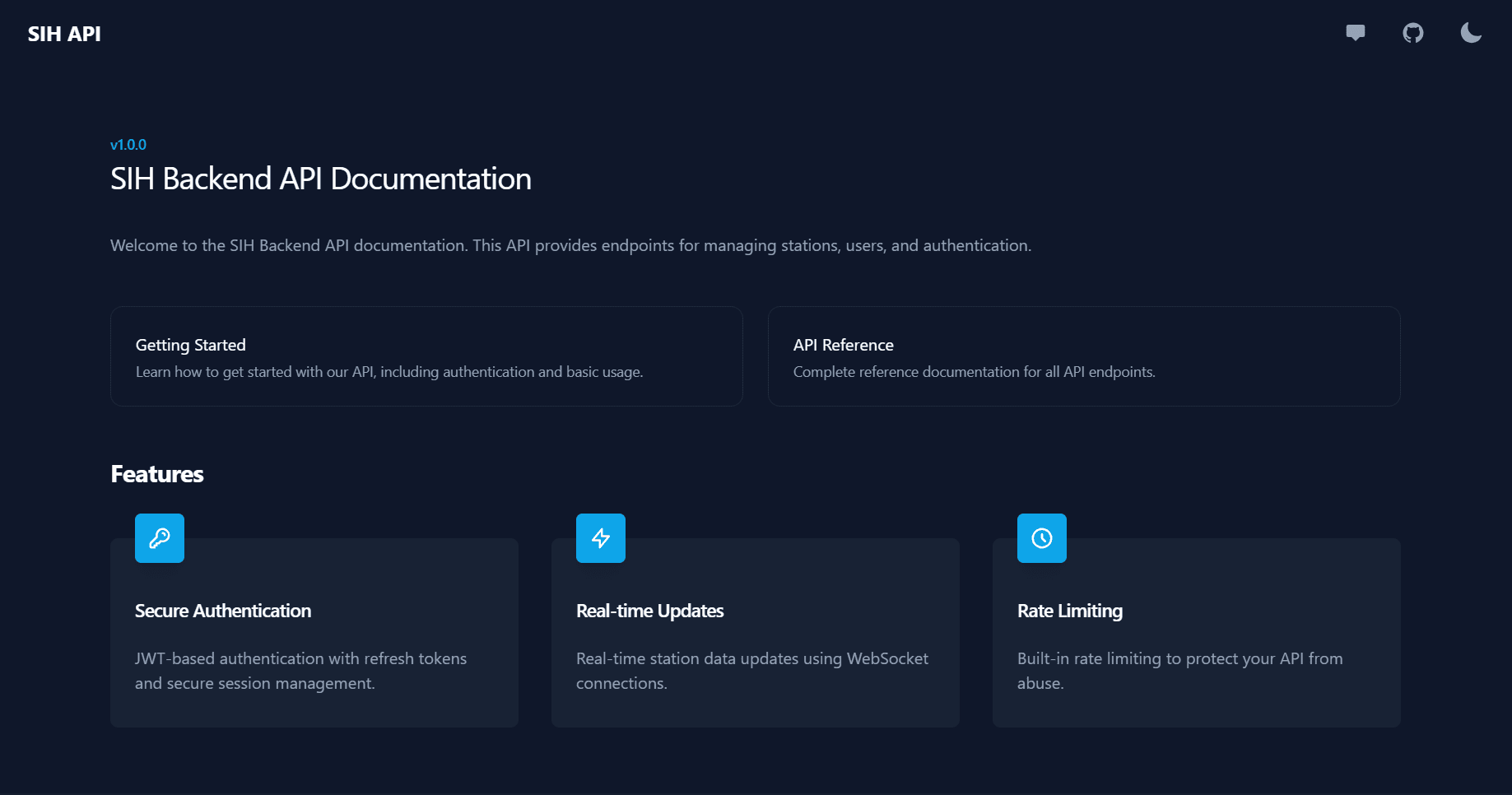1512x795 pixels.
Task: Click the Features section heading
Action: [x=156, y=474]
